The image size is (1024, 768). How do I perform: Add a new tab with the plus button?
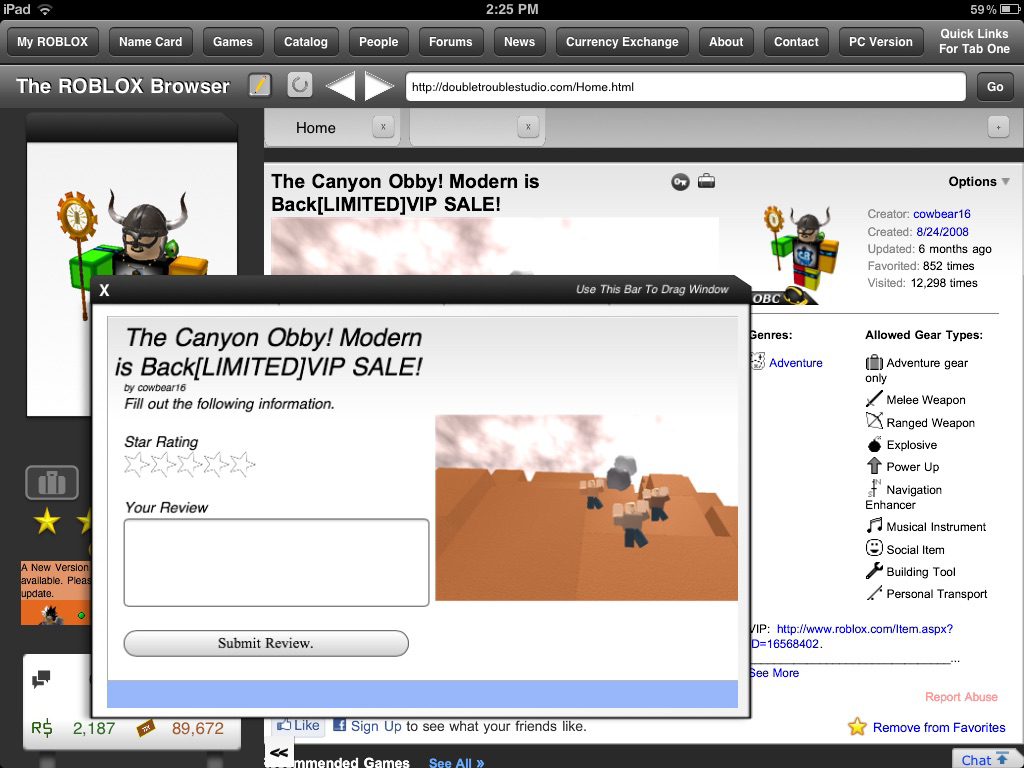[998, 127]
